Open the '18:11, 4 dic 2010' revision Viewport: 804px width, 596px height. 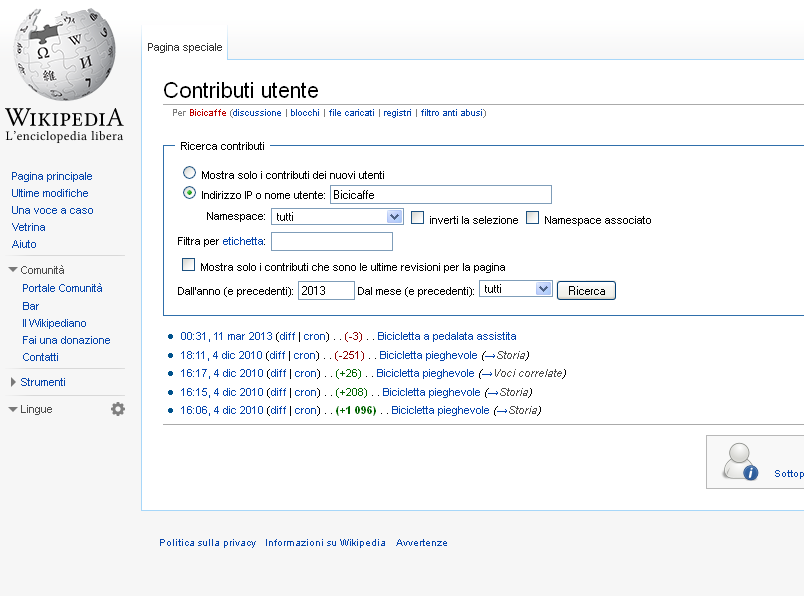point(221,355)
